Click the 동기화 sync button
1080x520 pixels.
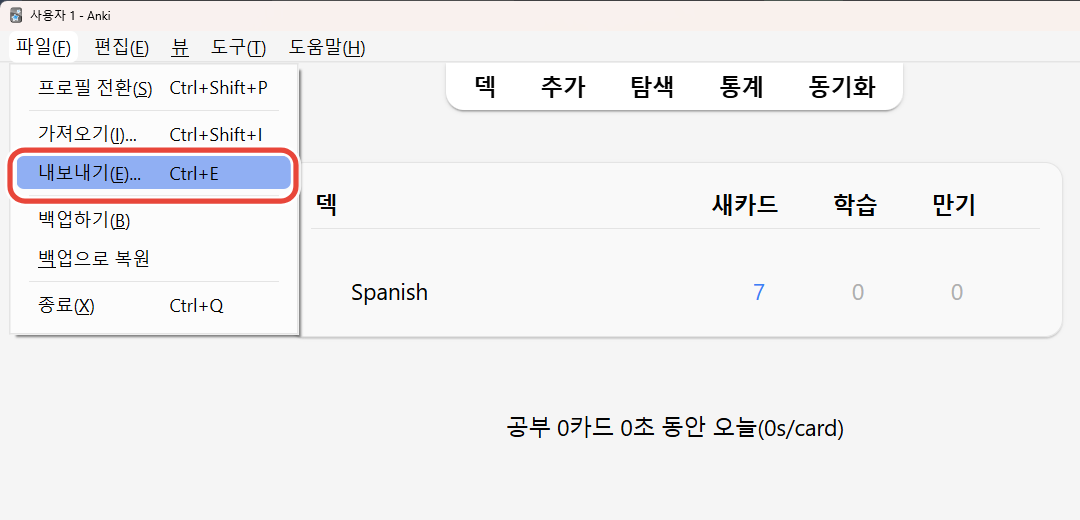[842, 87]
